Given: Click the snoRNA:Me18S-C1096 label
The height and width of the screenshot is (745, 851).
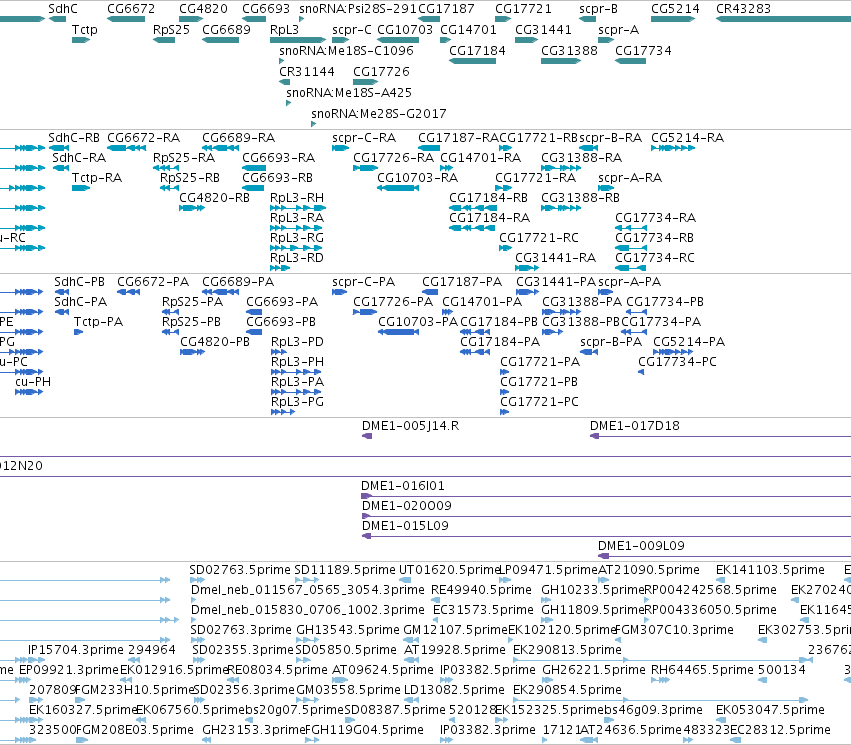Looking at the screenshot, I should (x=346, y=50).
